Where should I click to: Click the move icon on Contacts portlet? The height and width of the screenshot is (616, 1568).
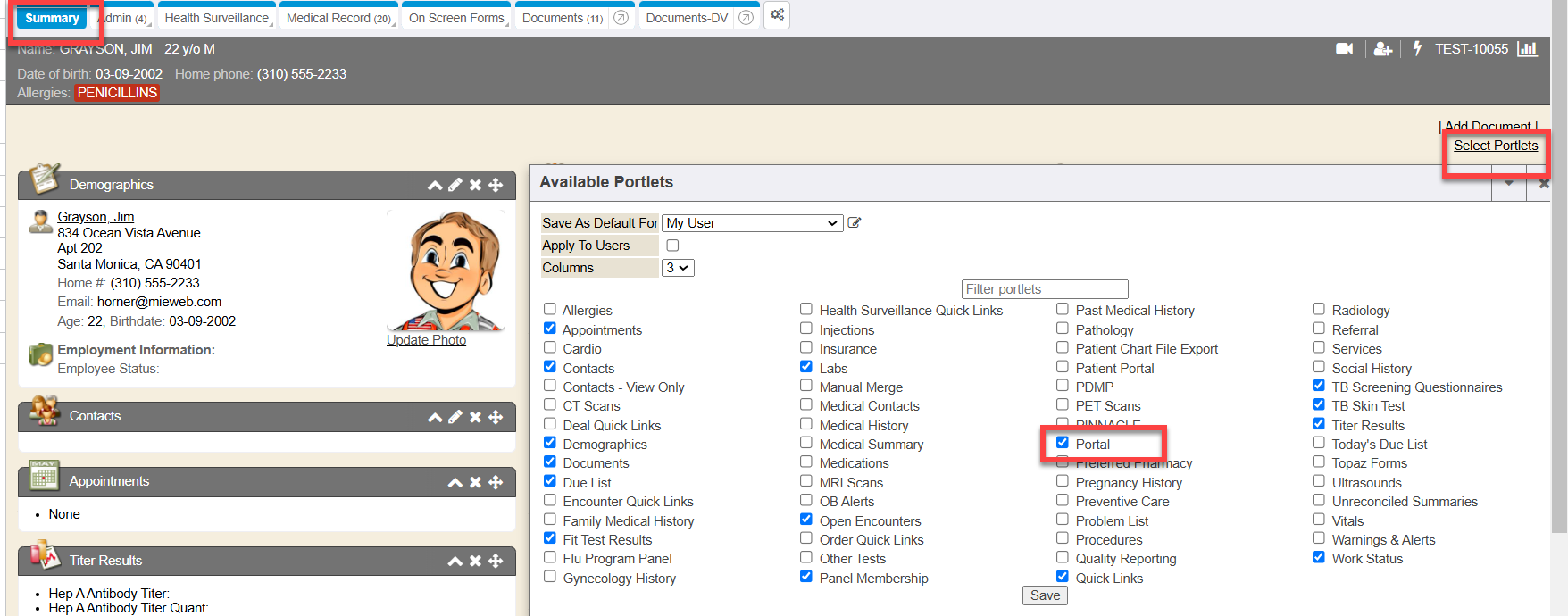click(x=496, y=417)
